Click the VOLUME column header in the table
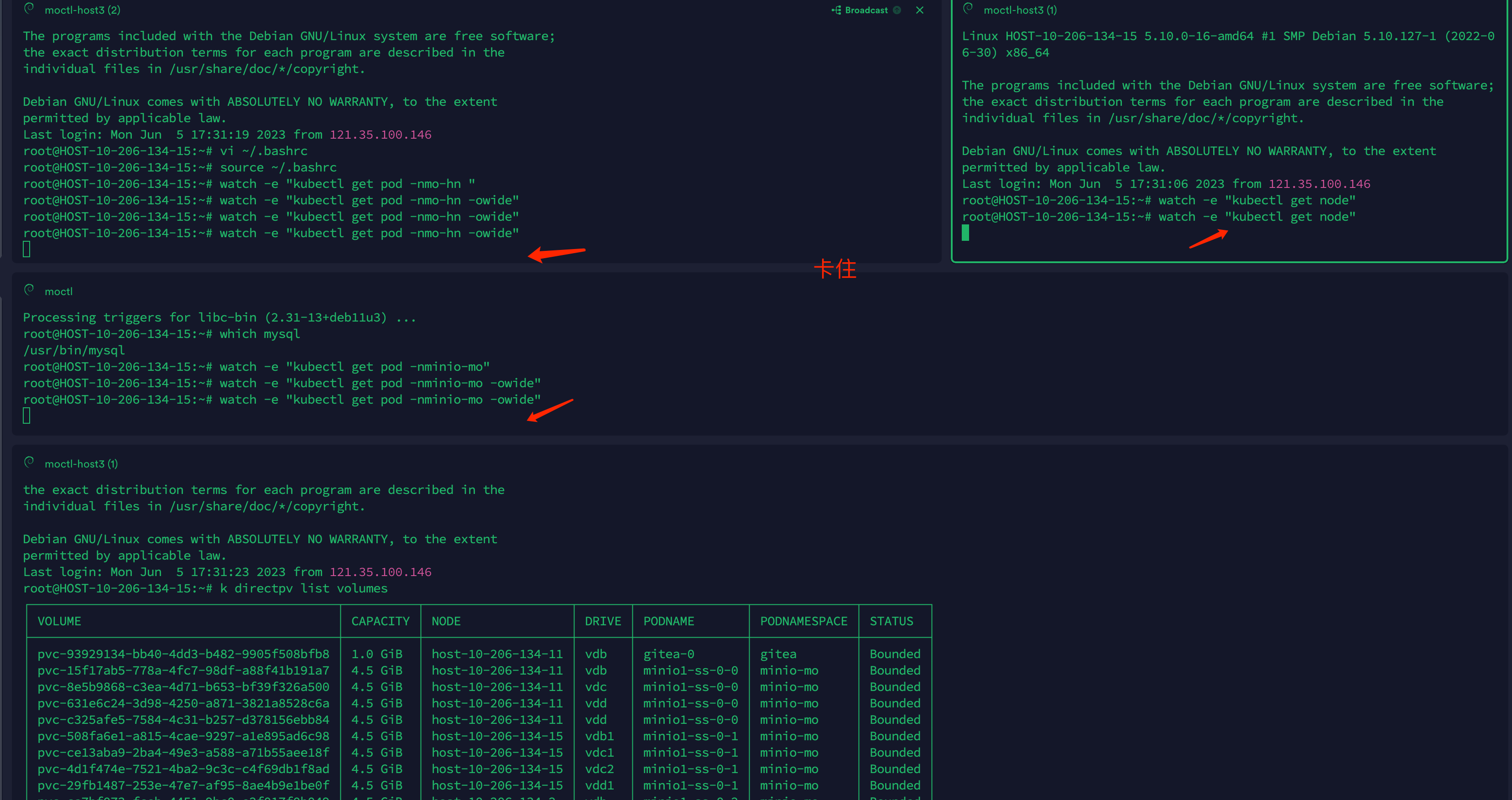This screenshot has width=1512, height=800. tap(59, 621)
